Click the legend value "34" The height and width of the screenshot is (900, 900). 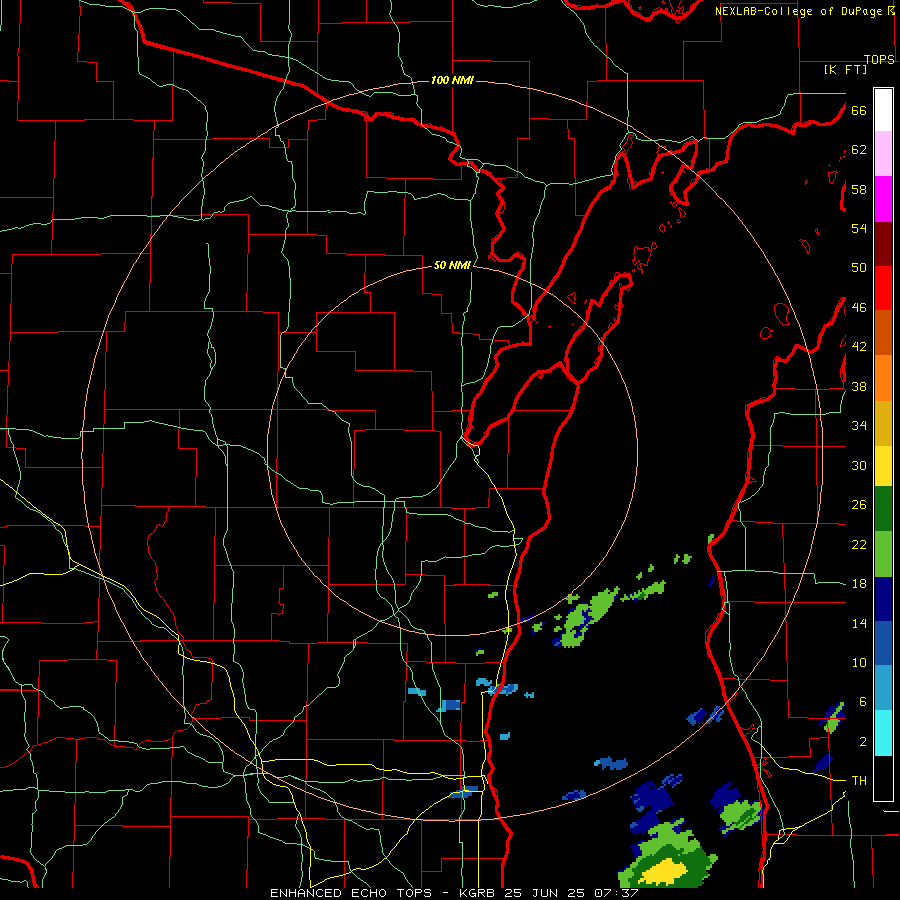point(859,426)
